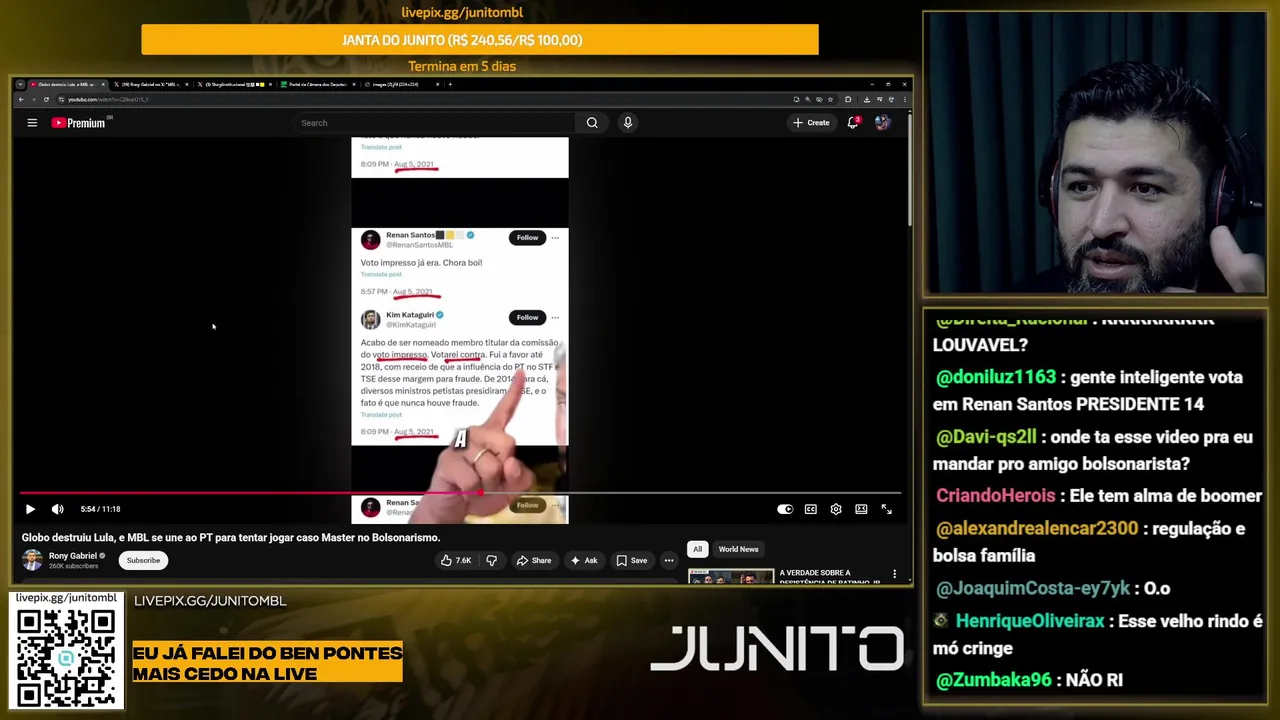
Task: Open browser extensions puzzle icon
Action: click(848, 99)
